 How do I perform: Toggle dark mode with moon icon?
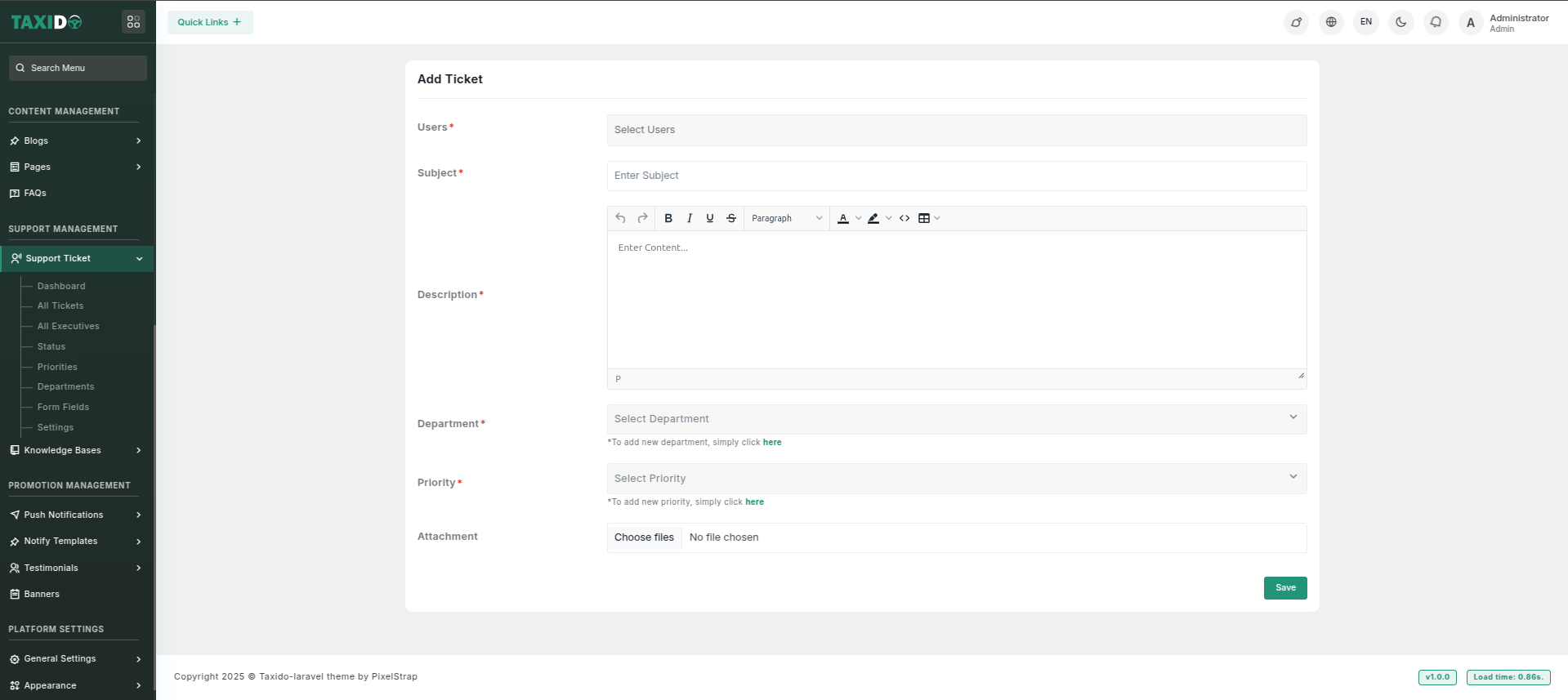[1400, 22]
